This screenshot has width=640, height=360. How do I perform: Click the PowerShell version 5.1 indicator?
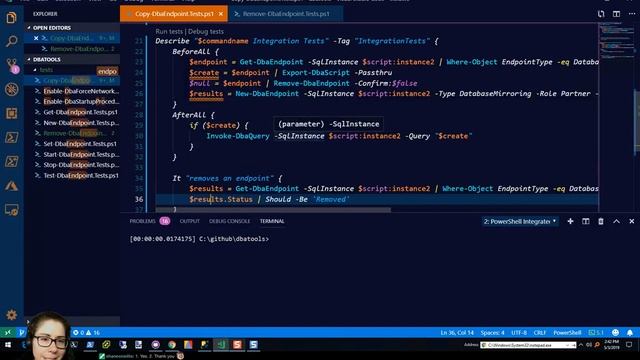[596, 333]
